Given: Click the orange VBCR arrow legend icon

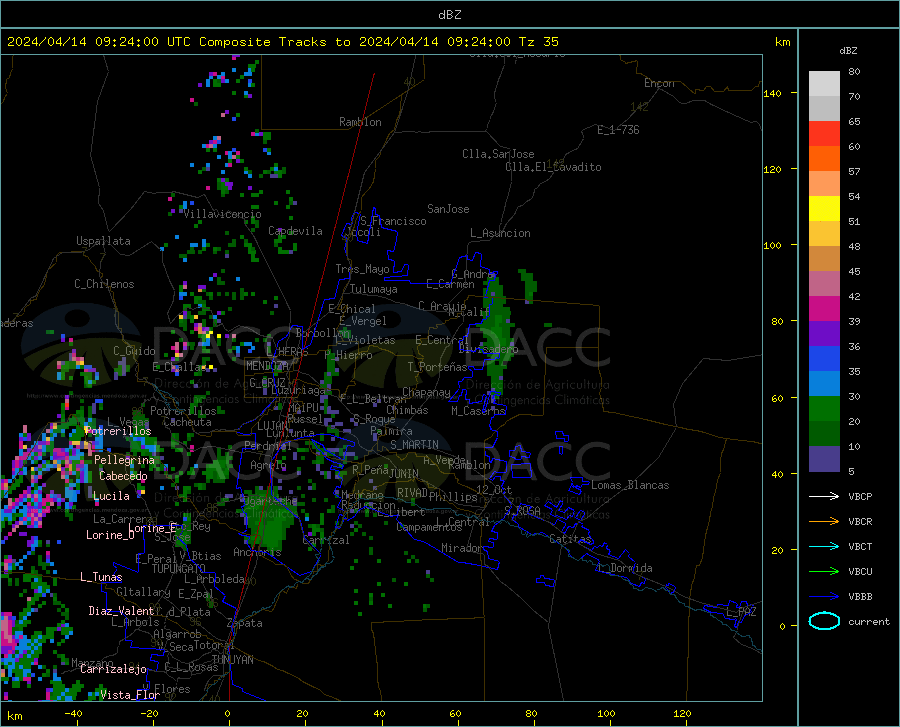Looking at the screenshot, I should 824,522.
